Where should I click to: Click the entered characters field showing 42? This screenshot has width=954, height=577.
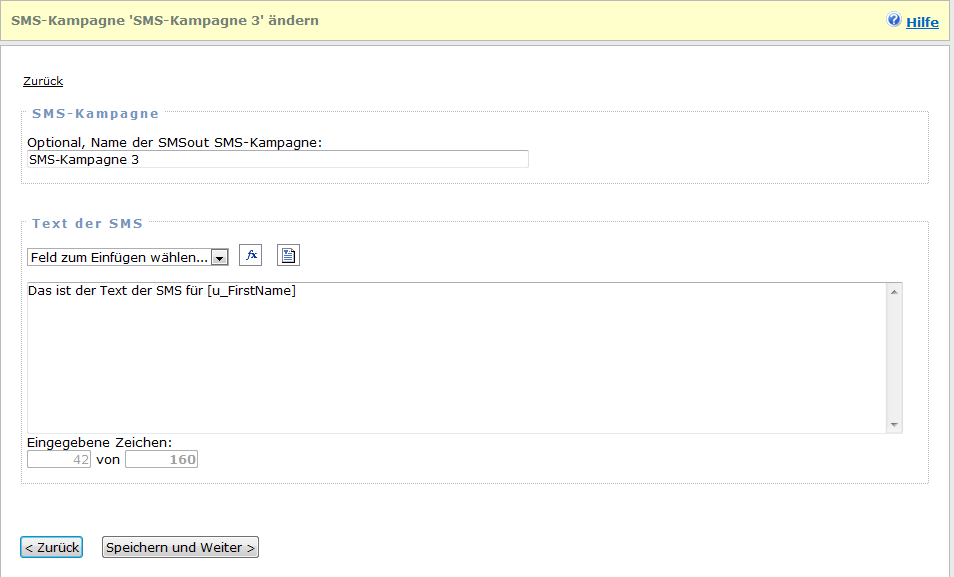(x=59, y=460)
